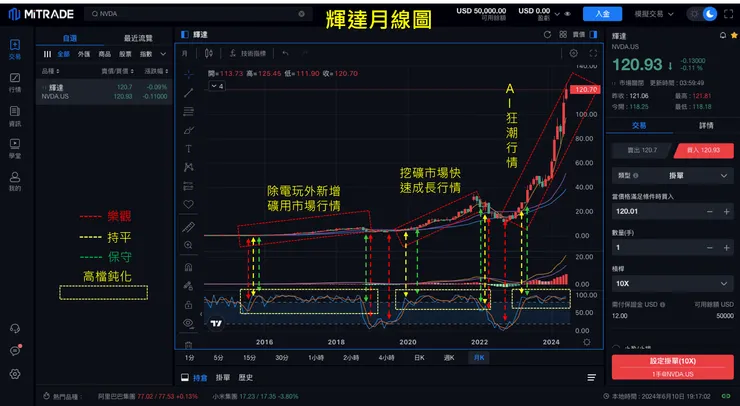The height and width of the screenshot is (406, 740).
Task: Select the ruler measure tool
Action: [x=188, y=227]
